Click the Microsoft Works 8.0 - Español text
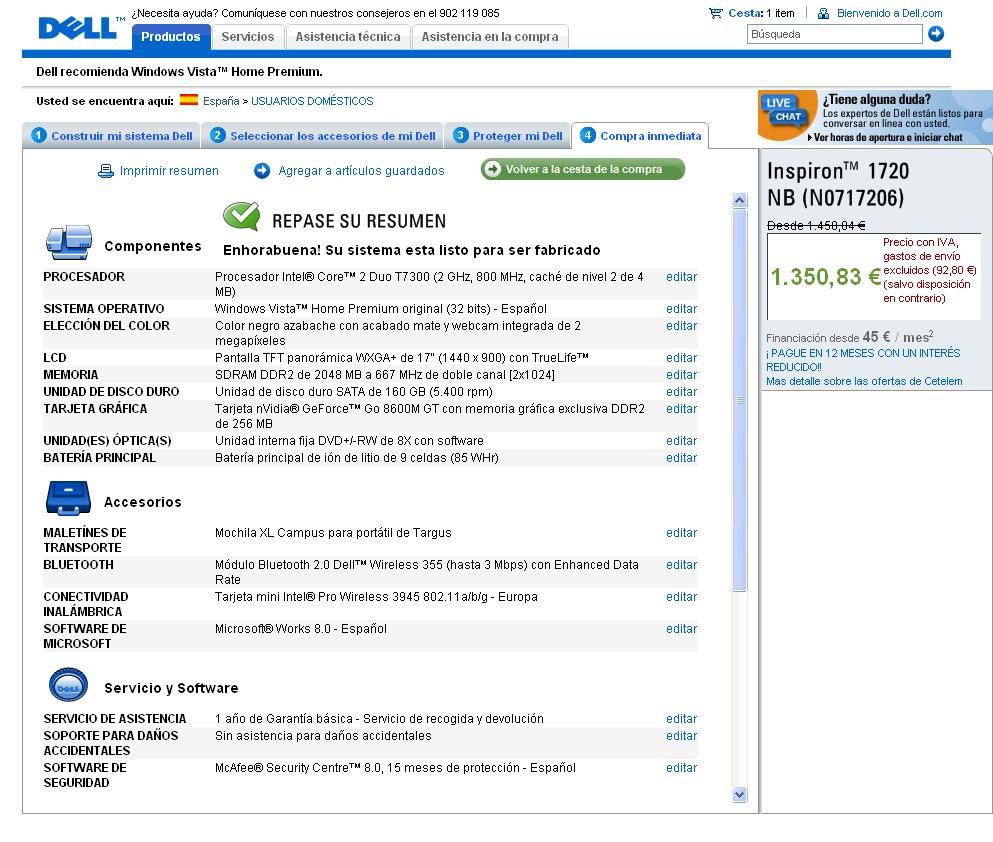This screenshot has width=993, height=842. [301, 629]
